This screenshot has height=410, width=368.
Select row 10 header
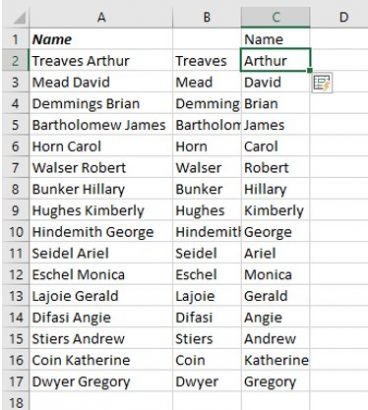click(16, 232)
